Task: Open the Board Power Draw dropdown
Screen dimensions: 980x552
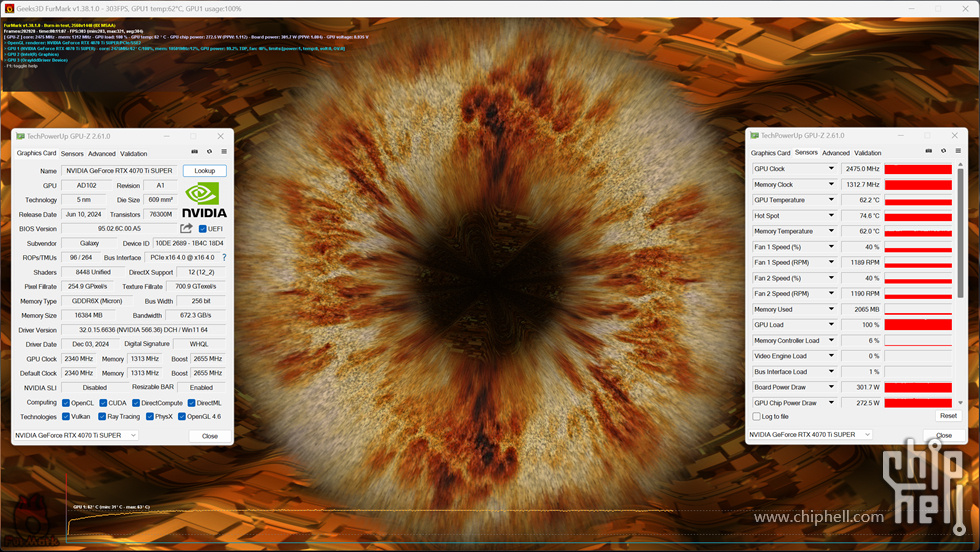Action: pyautogui.click(x=831, y=388)
